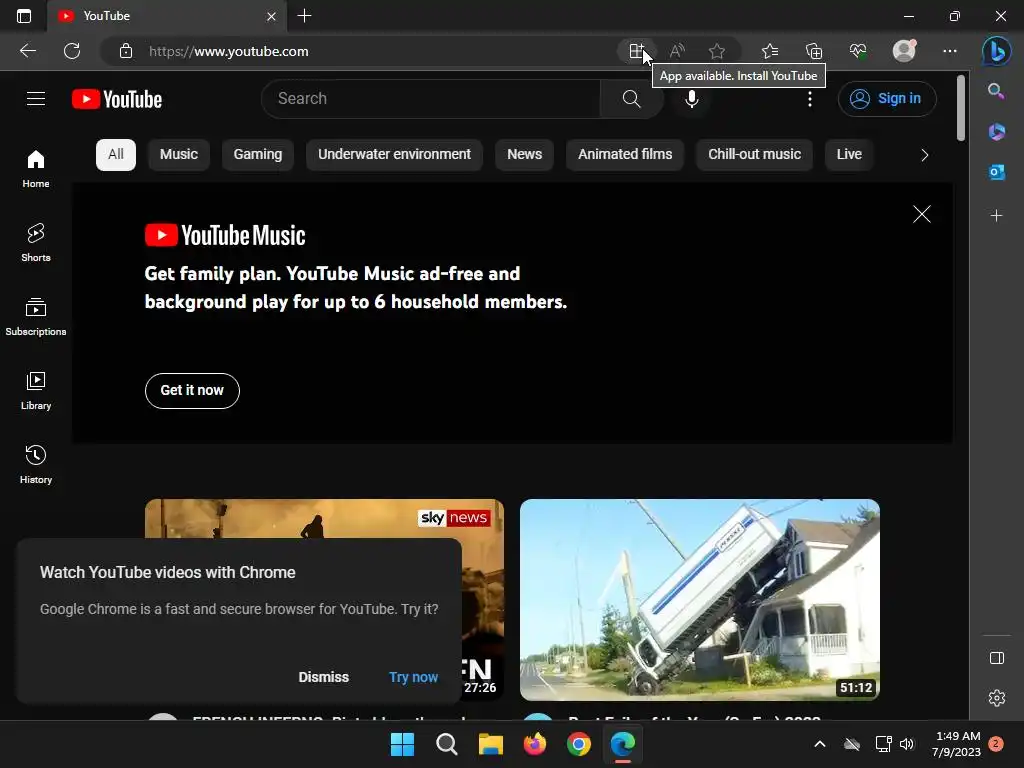
Task: Open a new browser tab
Action: [x=304, y=16]
